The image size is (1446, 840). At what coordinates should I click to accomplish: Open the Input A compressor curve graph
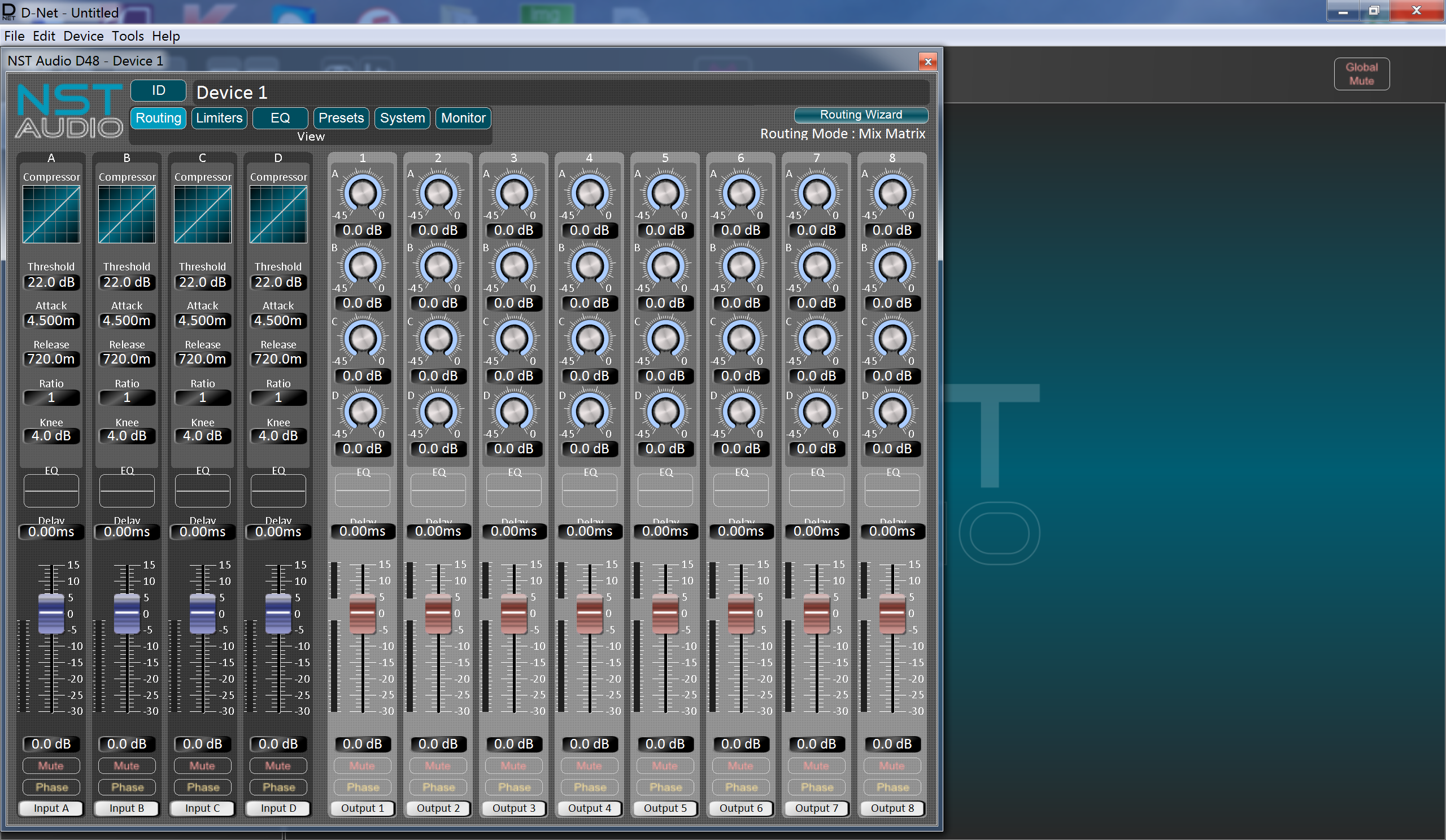[x=51, y=215]
